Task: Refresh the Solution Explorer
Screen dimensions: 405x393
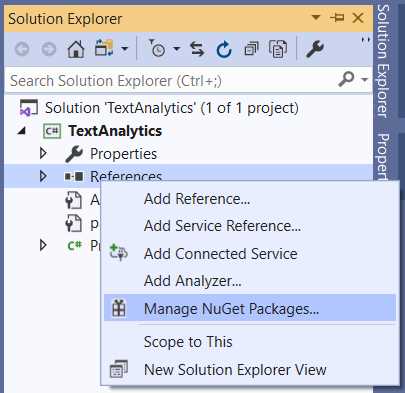Action: (x=224, y=49)
